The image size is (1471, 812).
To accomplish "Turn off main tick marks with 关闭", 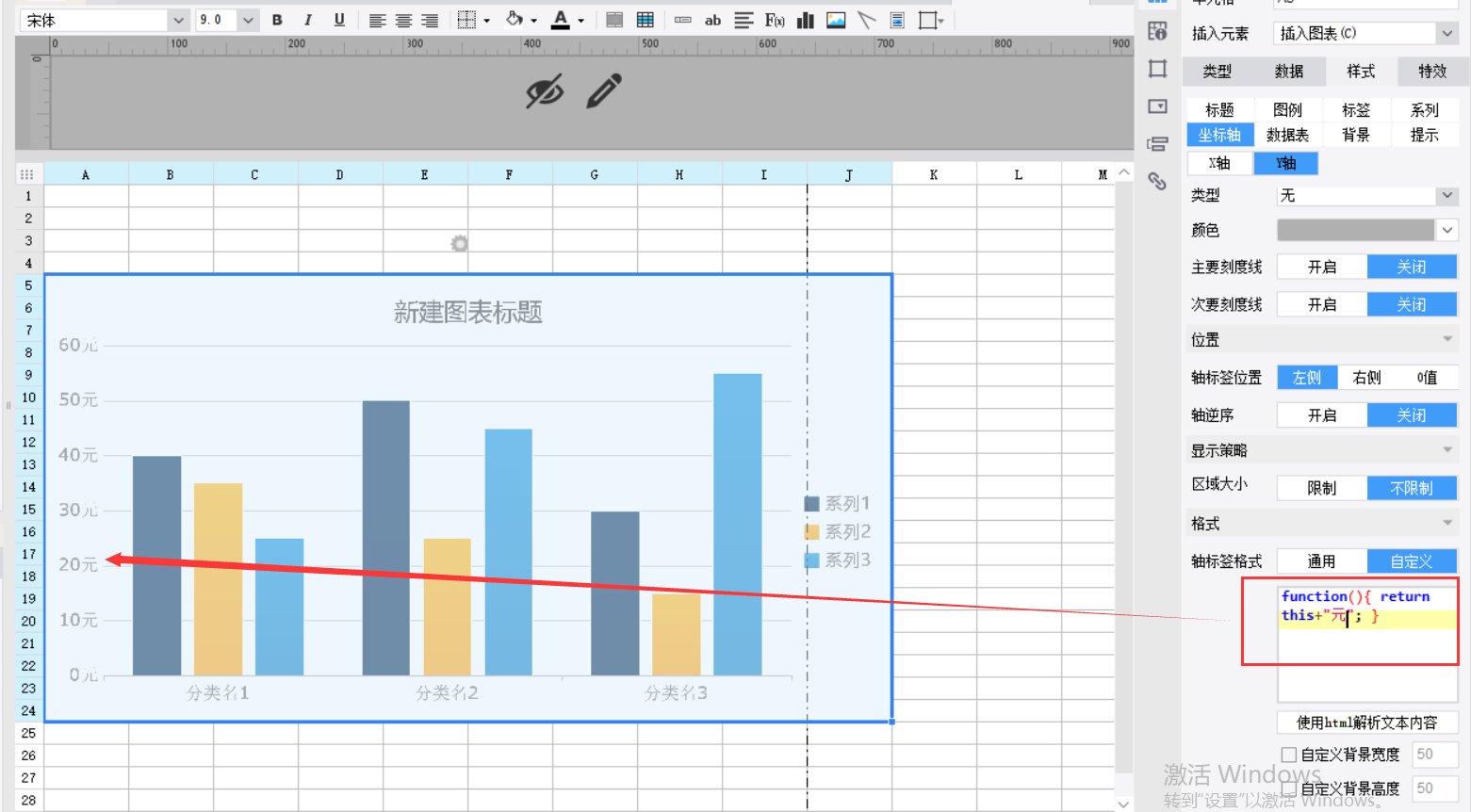I will click(1412, 268).
